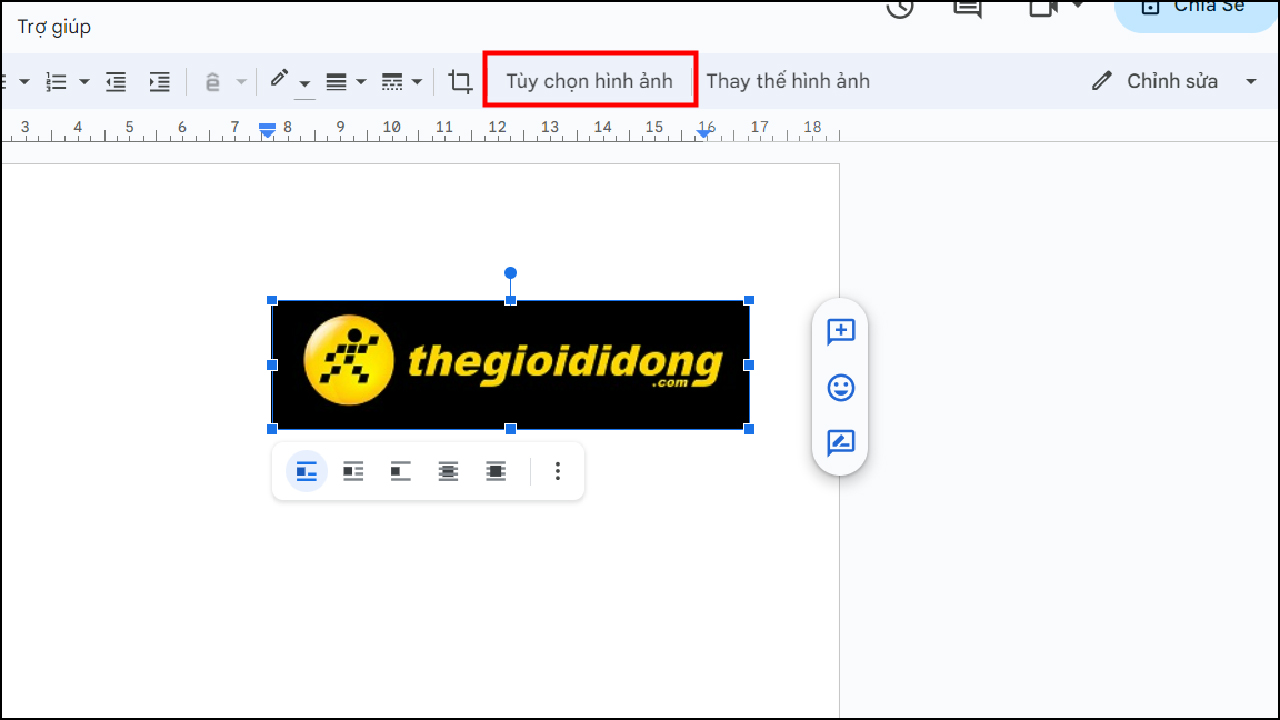Open the Chỉnh sửa mode dropdown
Image resolution: width=1280 pixels, height=720 pixels.
coord(1250,81)
